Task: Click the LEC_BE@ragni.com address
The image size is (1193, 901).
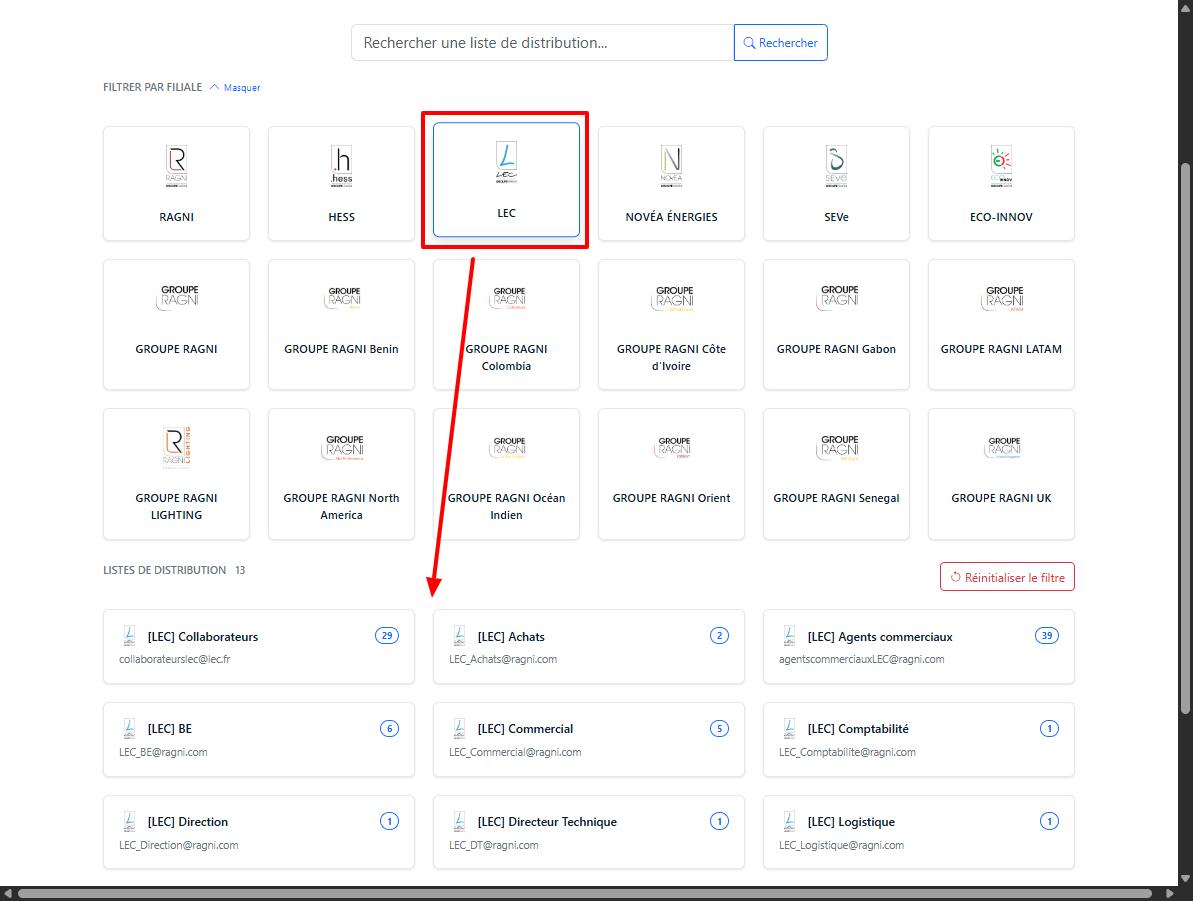Action: (x=163, y=753)
